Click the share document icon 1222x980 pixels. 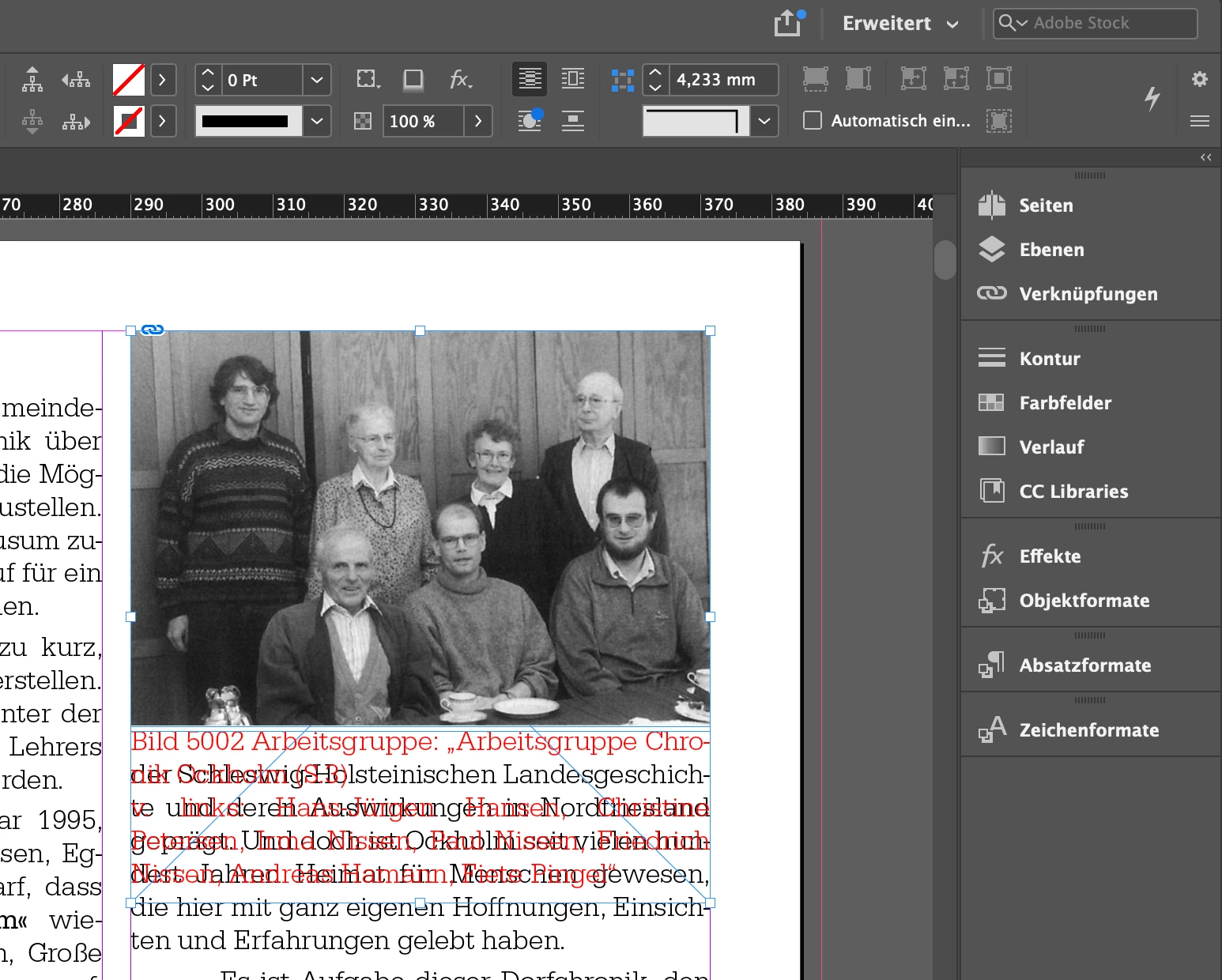coord(788,23)
